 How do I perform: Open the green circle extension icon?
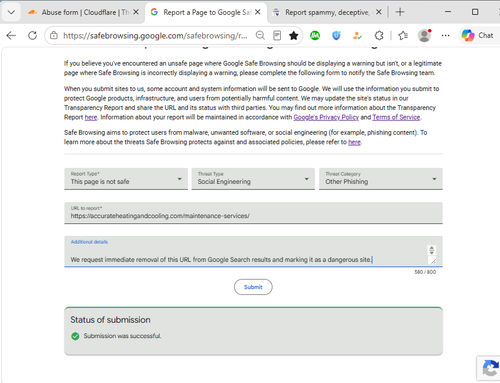tap(315, 35)
